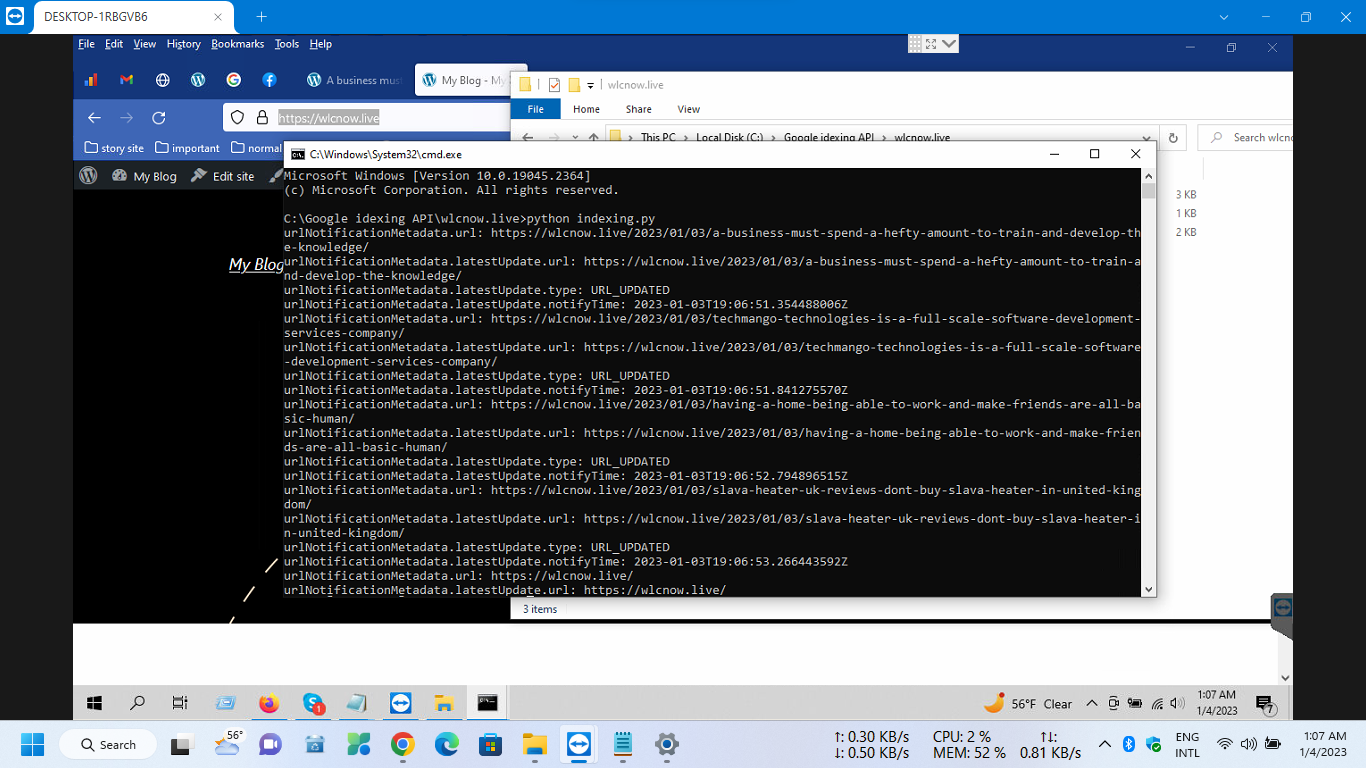Viewport: 1366px width, 768px height.
Task: Open Microsoft Edge on the local taskbar
Action: coord(446,744)
